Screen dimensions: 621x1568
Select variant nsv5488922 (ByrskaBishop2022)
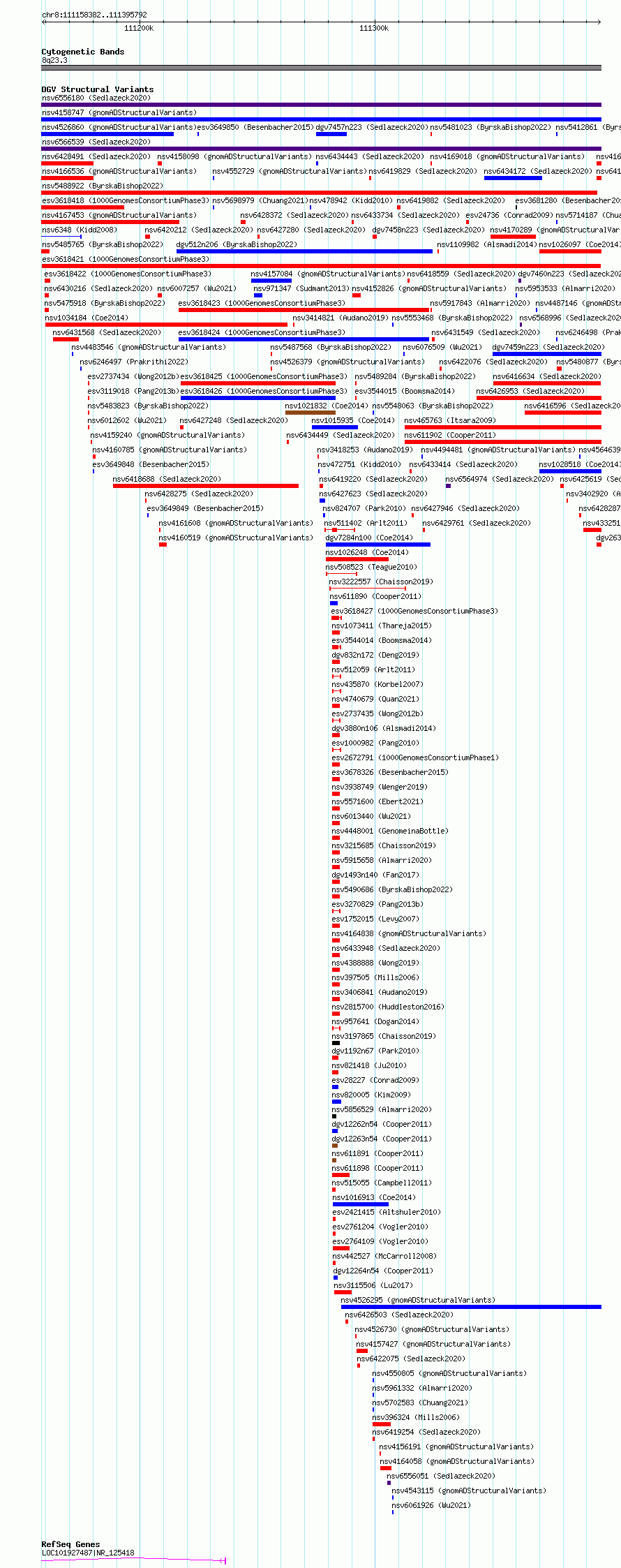coord(103,186)
